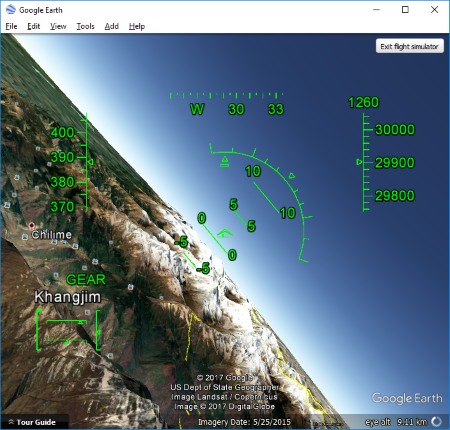Image resolution: width=450 pixels, height=430 pixels.
Task: Click the airspeed pointer triangle near 390
Action: pos(90,162)
